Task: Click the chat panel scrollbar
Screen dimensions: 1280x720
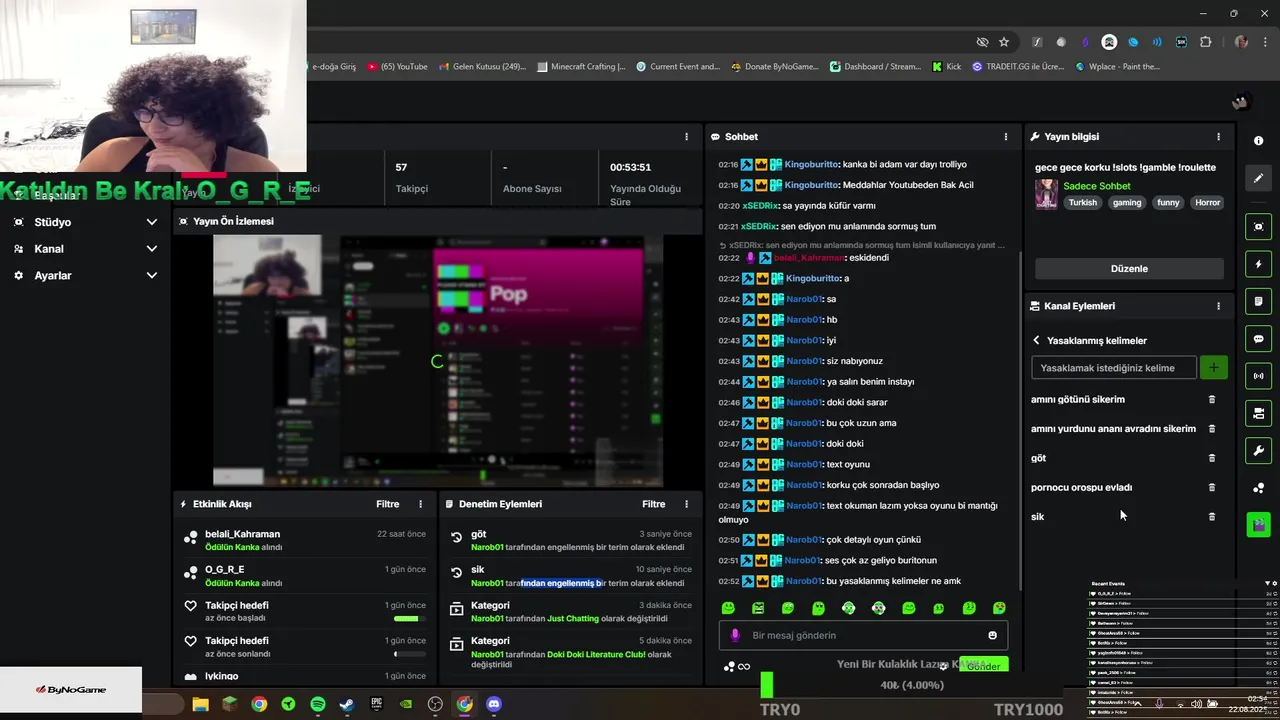Action: tap(1020, 420)
